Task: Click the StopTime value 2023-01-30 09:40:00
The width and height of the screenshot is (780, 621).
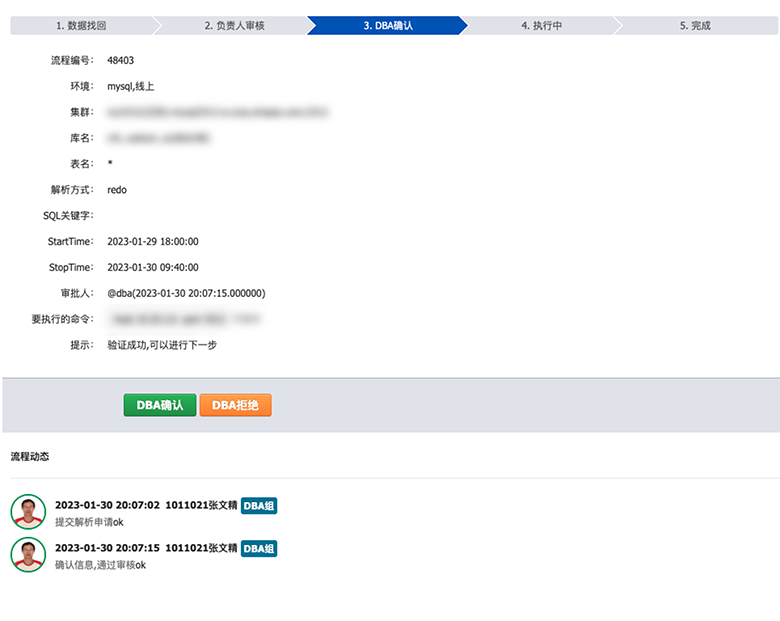Action: click(153, 268)
